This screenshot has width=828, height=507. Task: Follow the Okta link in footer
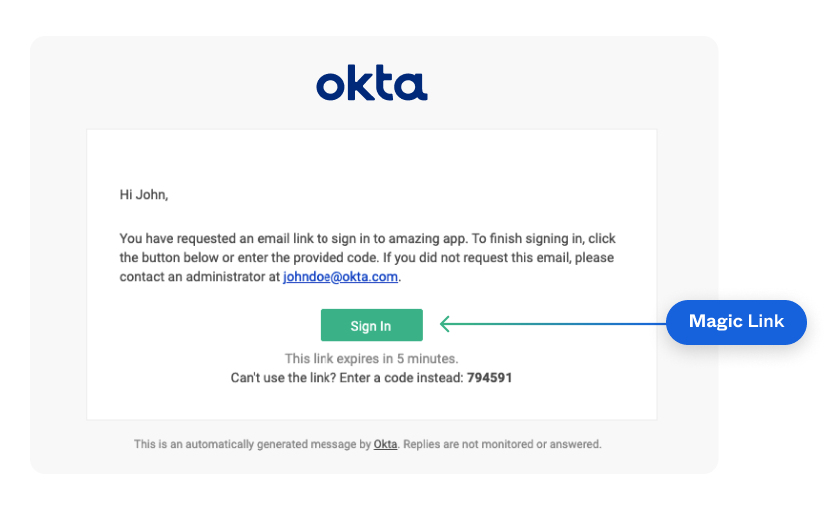point(385,444)
